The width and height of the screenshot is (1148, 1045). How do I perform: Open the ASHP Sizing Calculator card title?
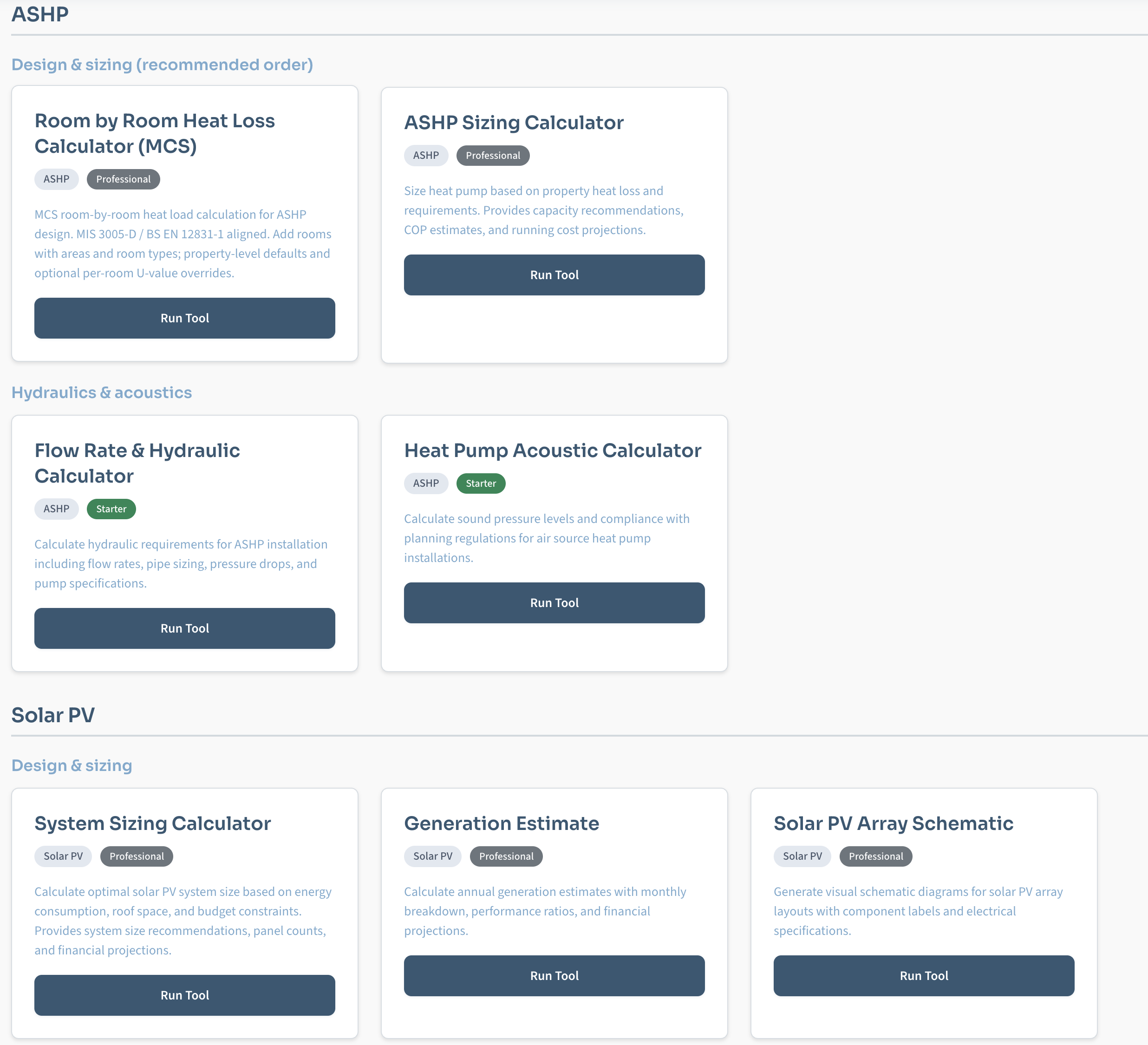tap(514, 122)
